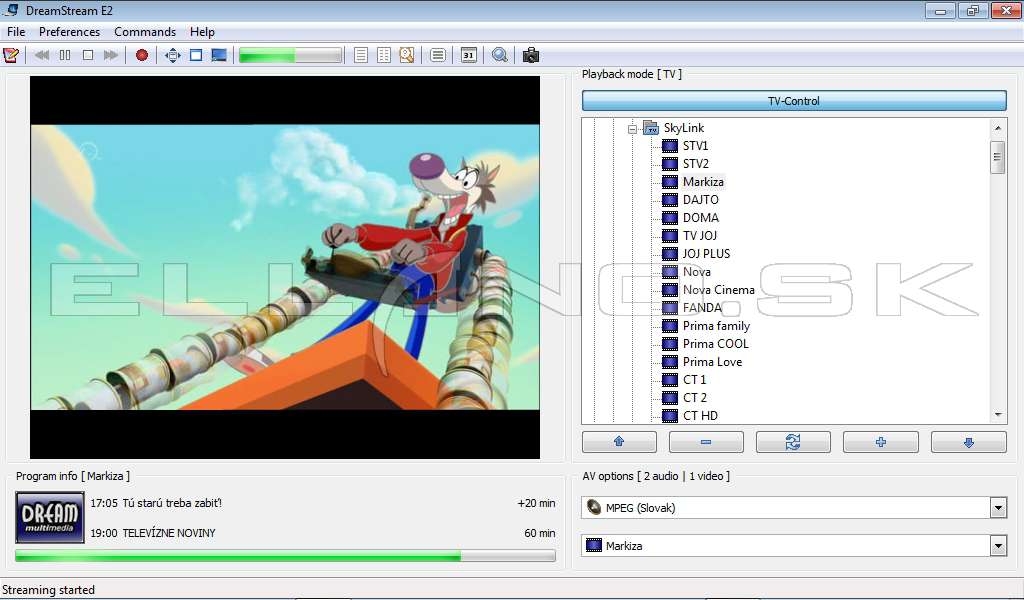The height and width of the screenshot is (600, 1024).
Task: Click the TV-Control button
Action: (794, 101)
